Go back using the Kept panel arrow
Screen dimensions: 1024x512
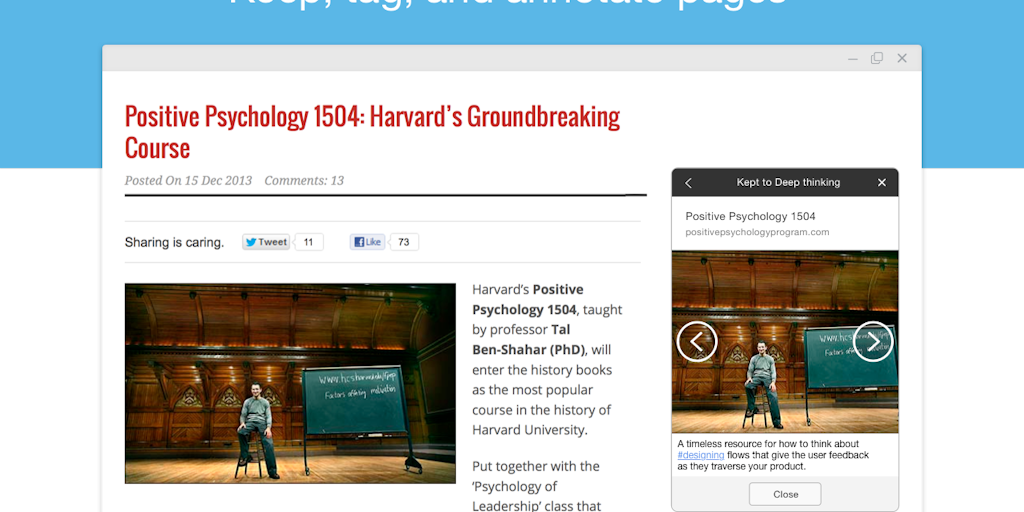pyautogui.click(x=688, y=183)
